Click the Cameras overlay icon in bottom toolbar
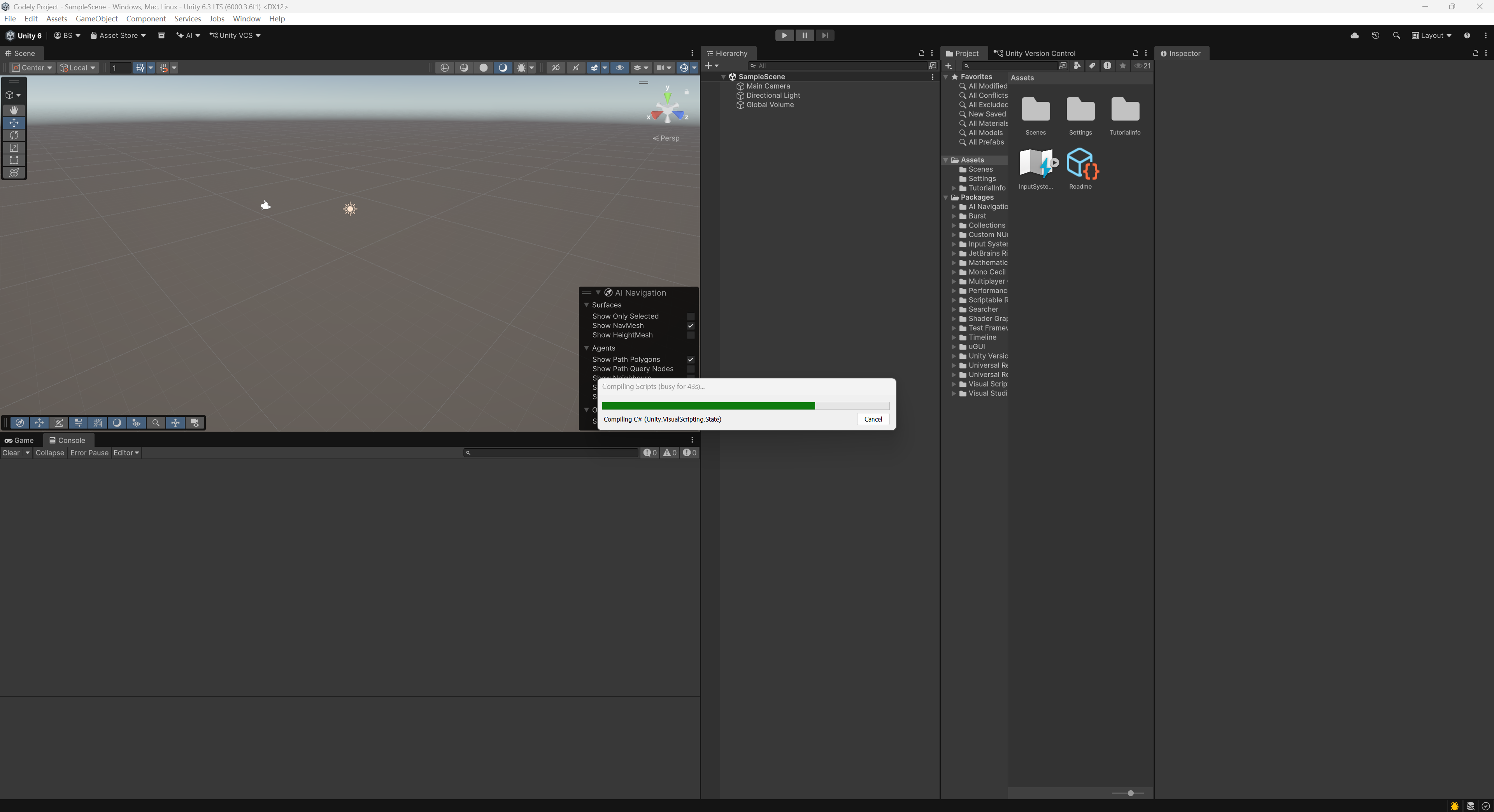This screenshot has width=1494, height=812. click(195, 422)
